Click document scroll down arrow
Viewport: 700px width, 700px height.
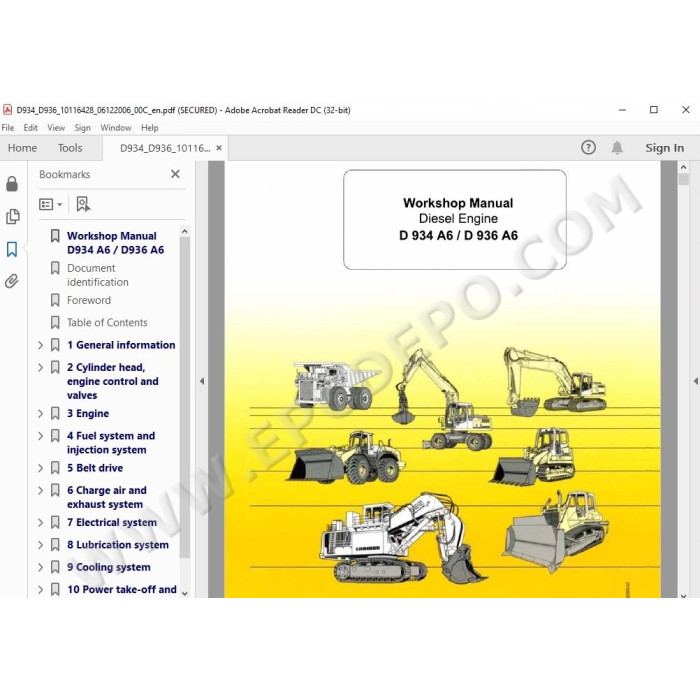point(683,595)
